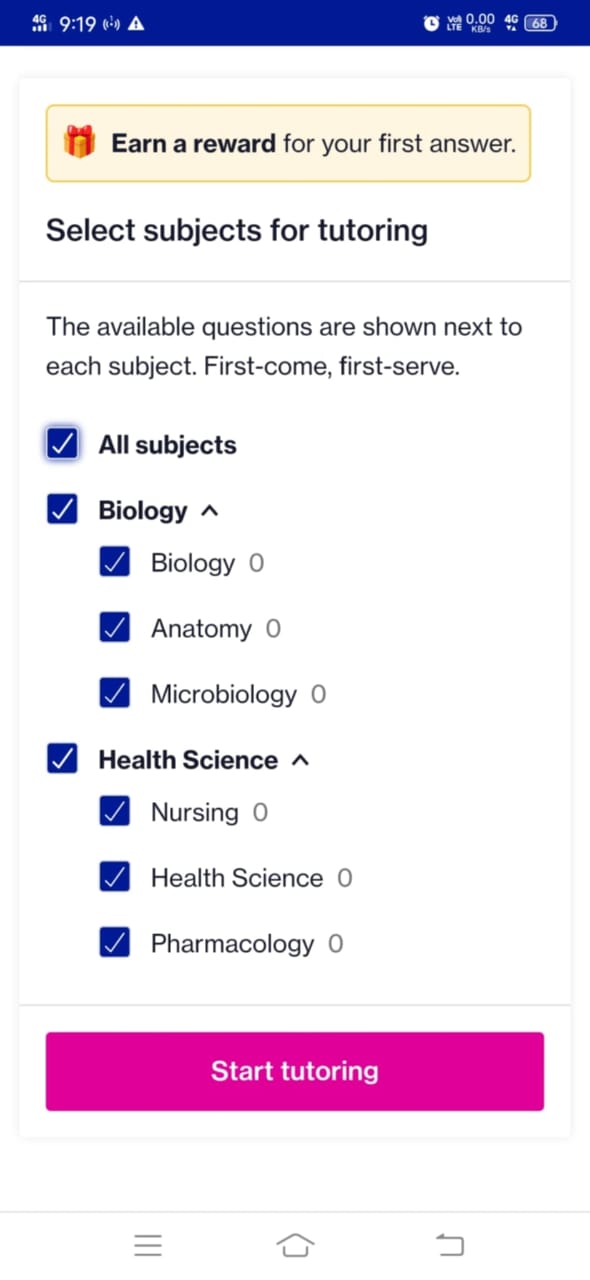Tap the hotspot signal status icon

[x=111, y=22]
